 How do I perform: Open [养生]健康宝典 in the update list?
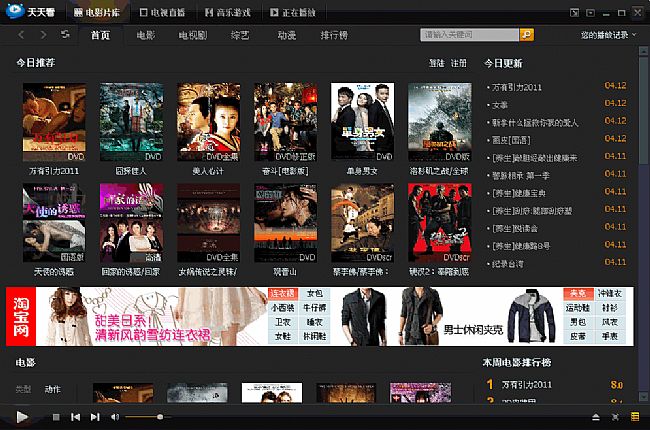click(519, 193)
